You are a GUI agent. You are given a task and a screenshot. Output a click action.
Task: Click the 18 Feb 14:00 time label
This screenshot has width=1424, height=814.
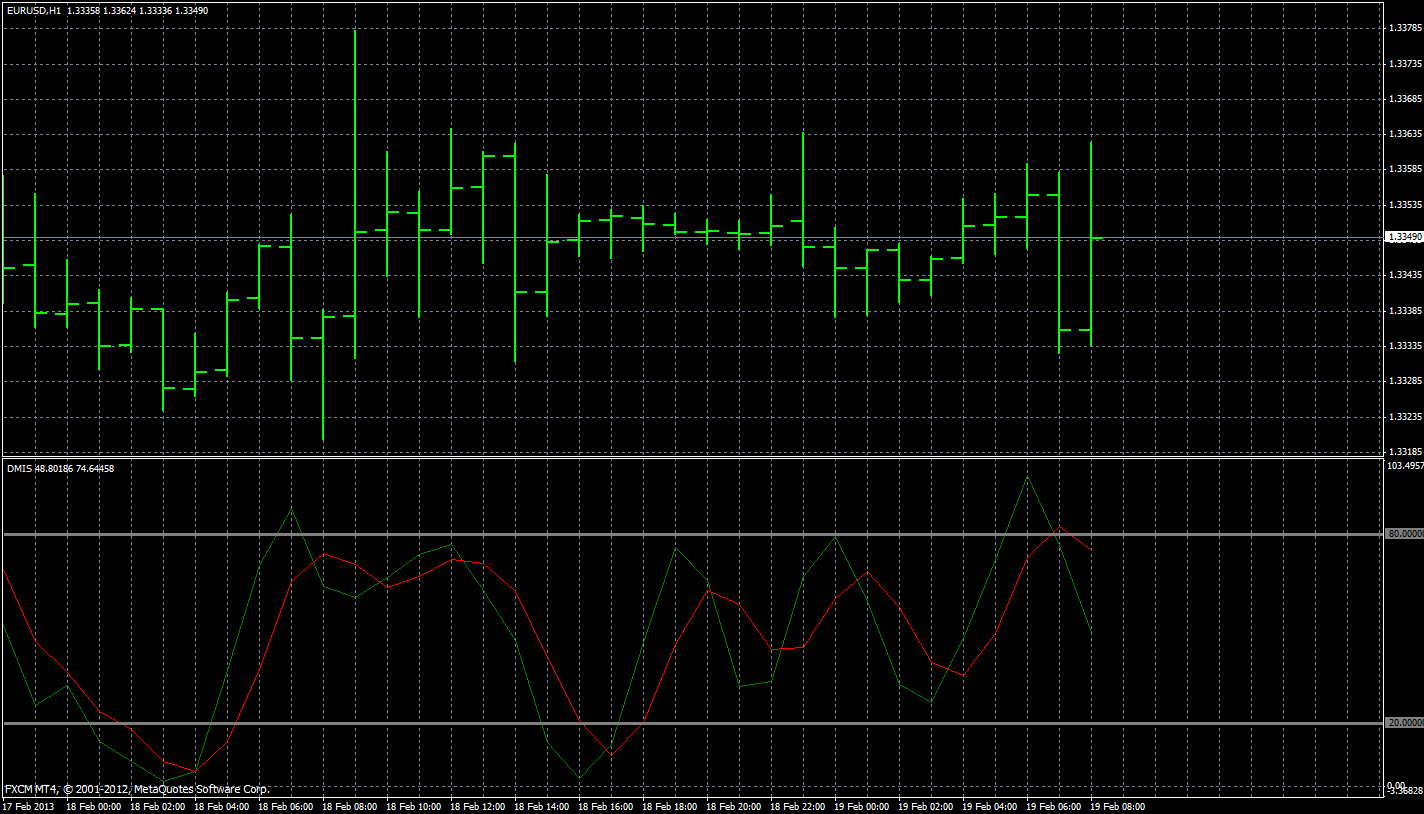tap(542, 806)
